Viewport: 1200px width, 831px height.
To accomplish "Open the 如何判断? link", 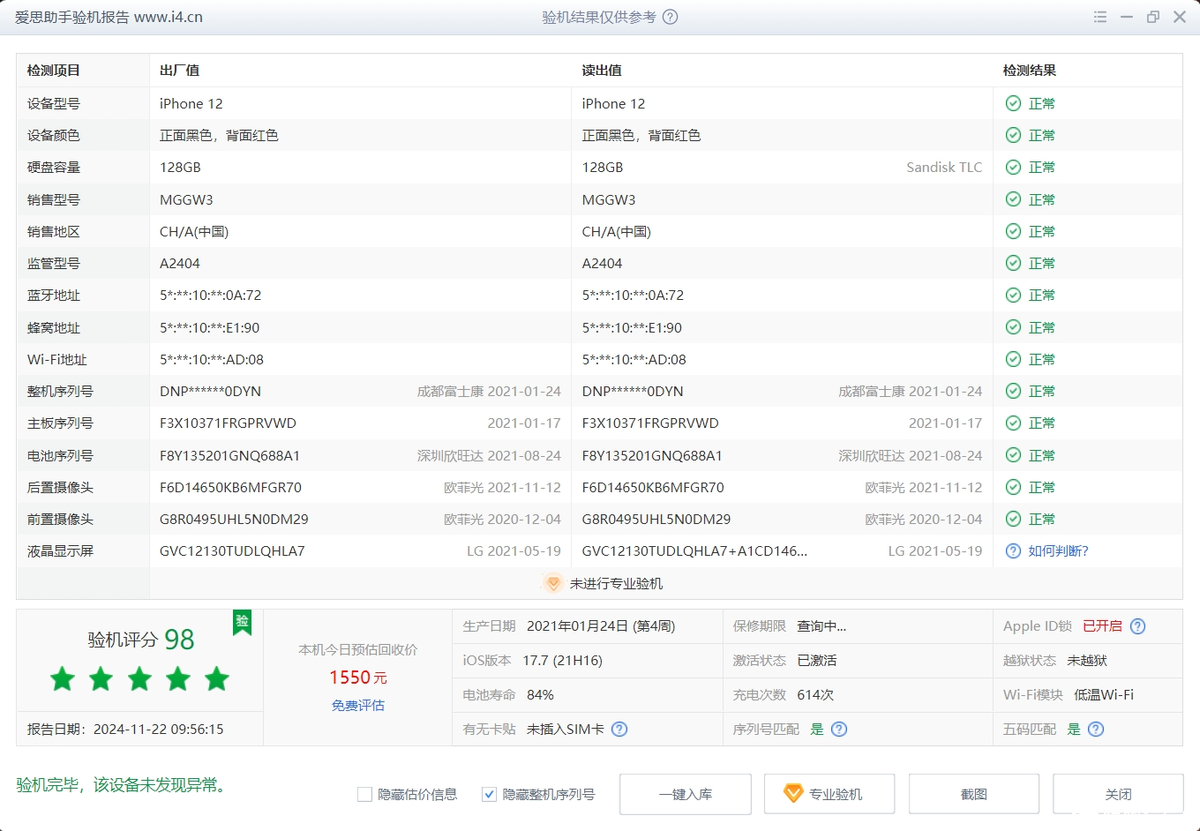I will coord(1058,551).
